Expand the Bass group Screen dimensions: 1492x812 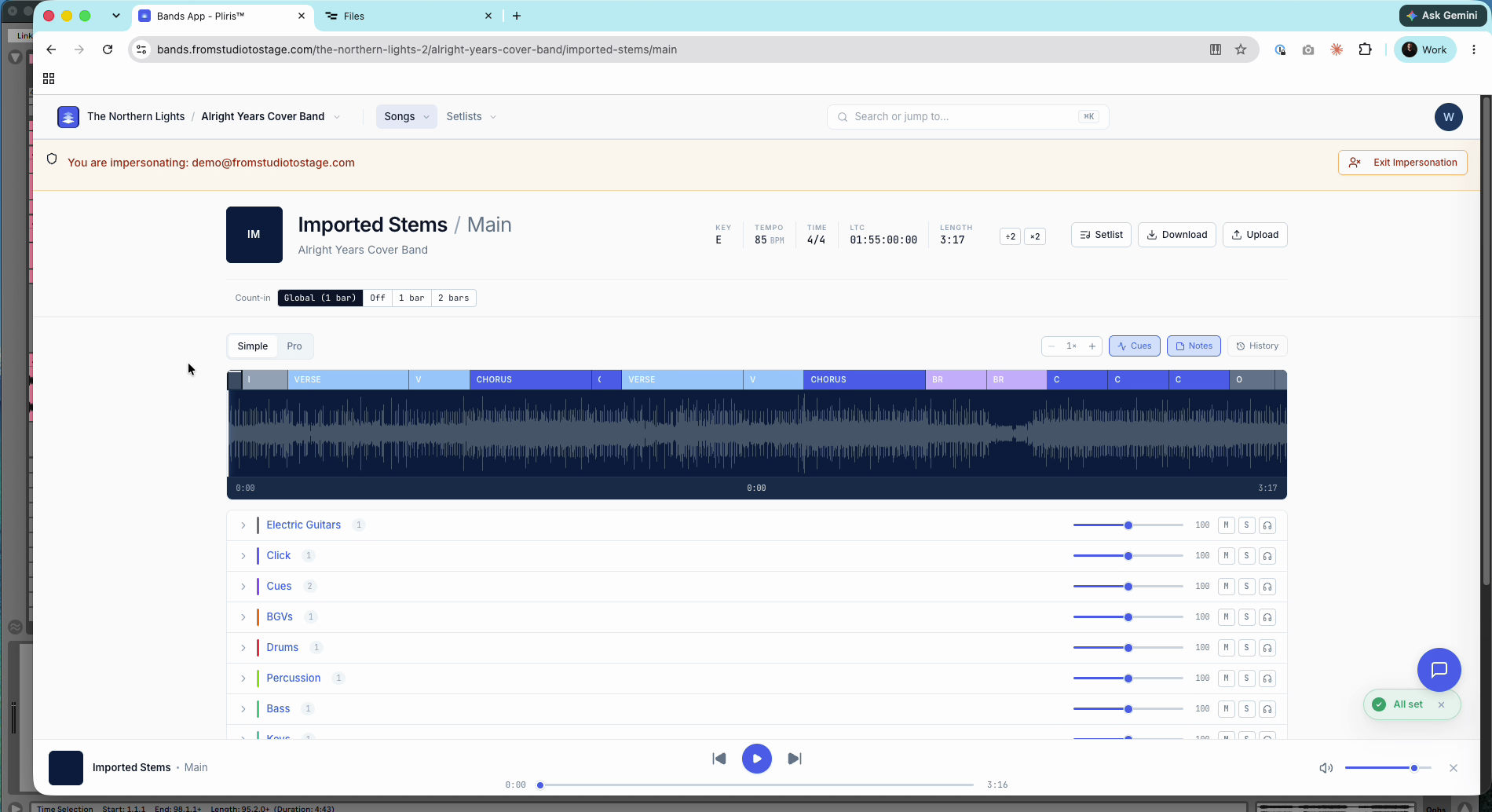[243, 709]
